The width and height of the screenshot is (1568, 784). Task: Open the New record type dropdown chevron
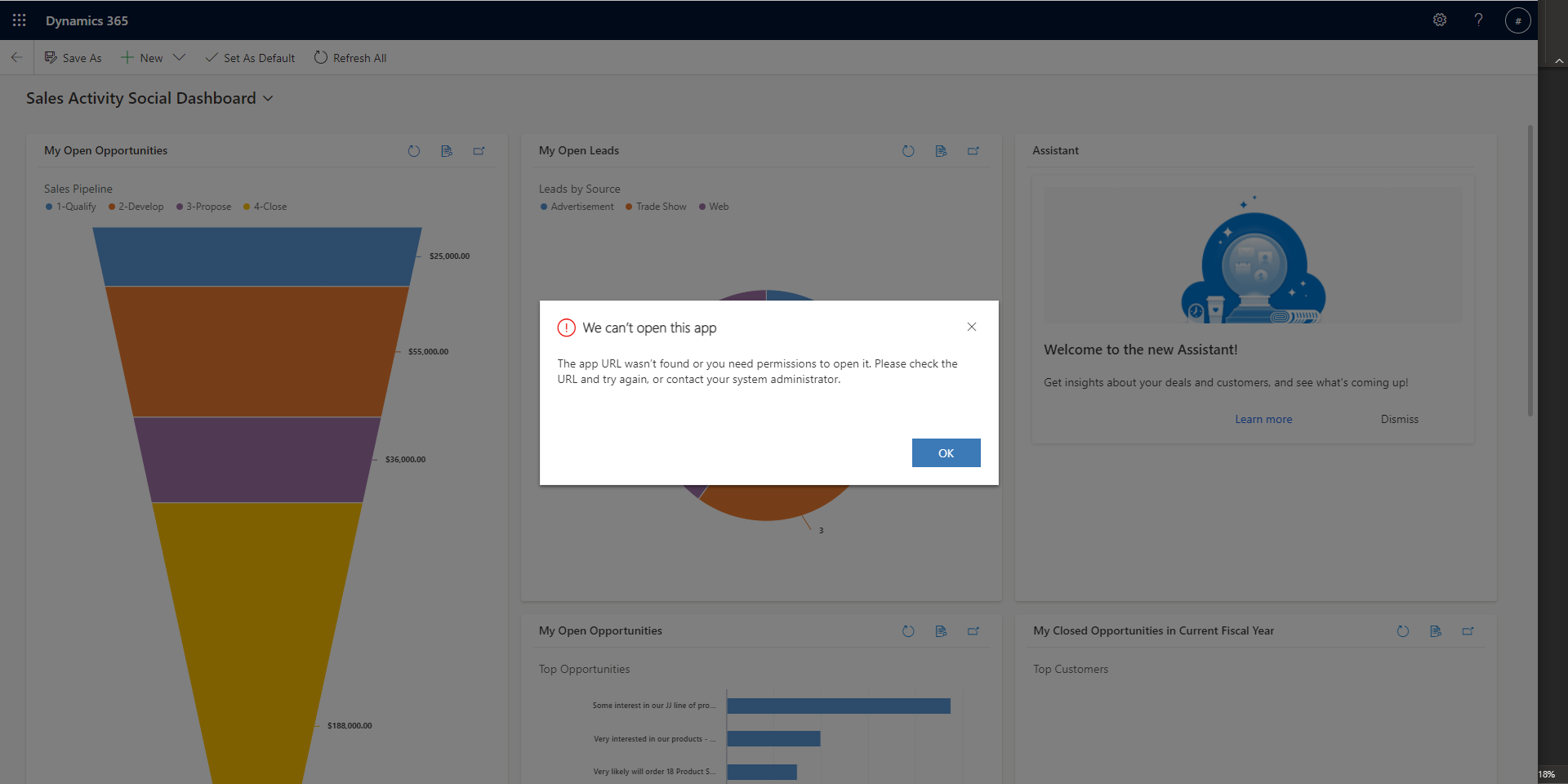click(180, 57)
